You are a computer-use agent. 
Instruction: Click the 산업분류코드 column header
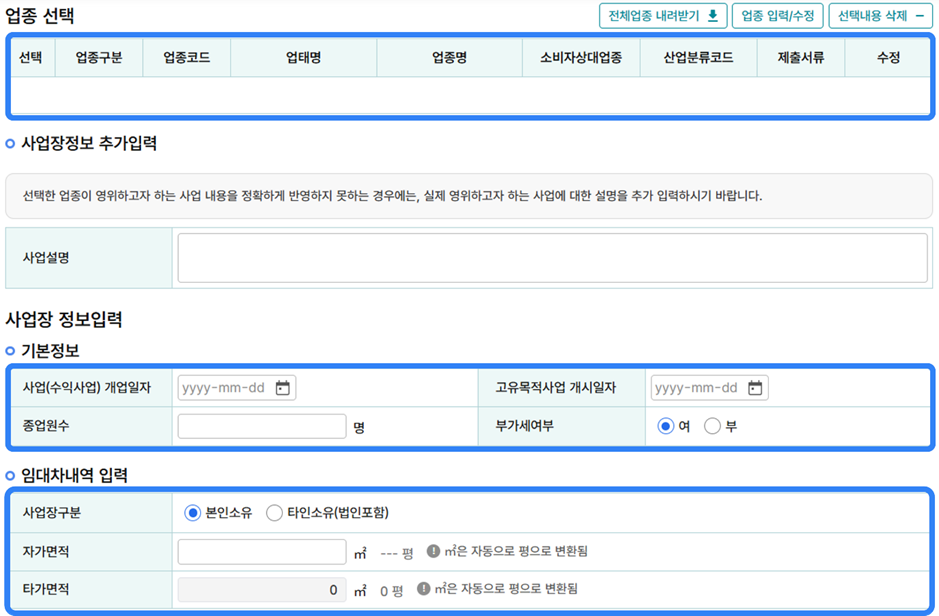point(698,58)
